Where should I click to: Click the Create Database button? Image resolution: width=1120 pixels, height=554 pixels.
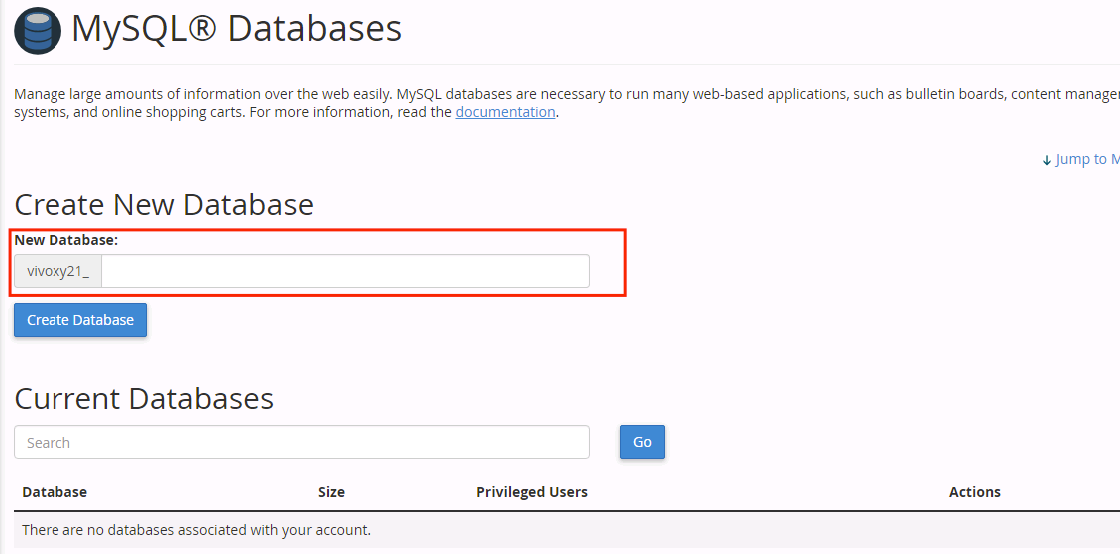tap(81, 320)
